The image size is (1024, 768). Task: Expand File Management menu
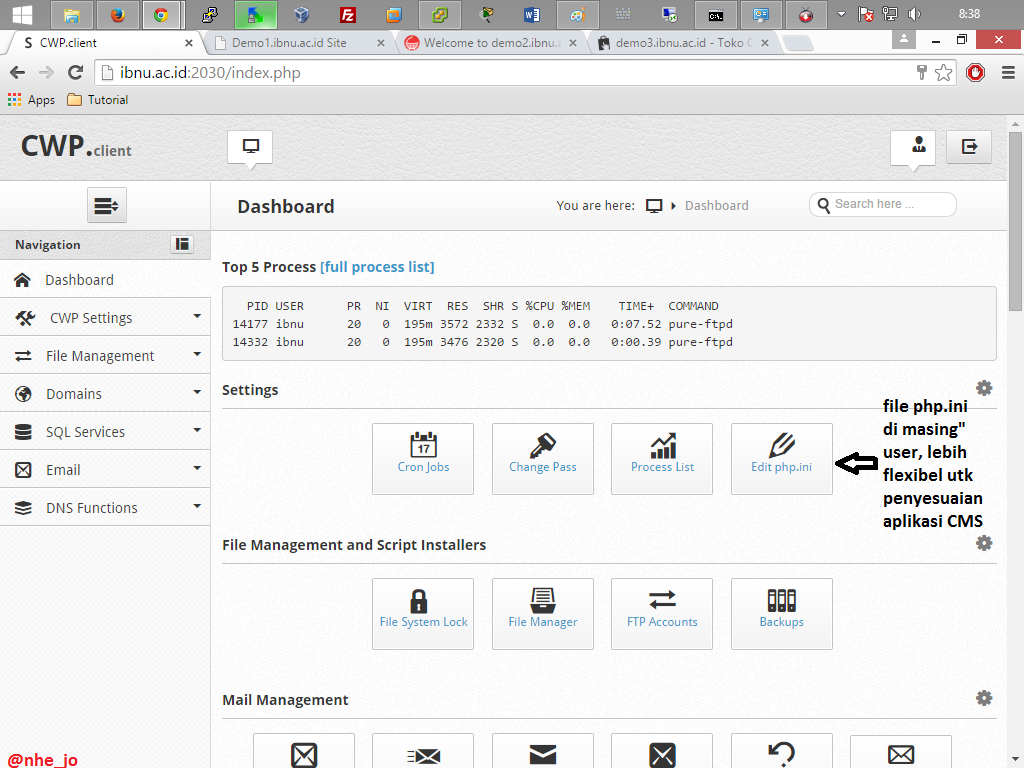click(105, 356)
